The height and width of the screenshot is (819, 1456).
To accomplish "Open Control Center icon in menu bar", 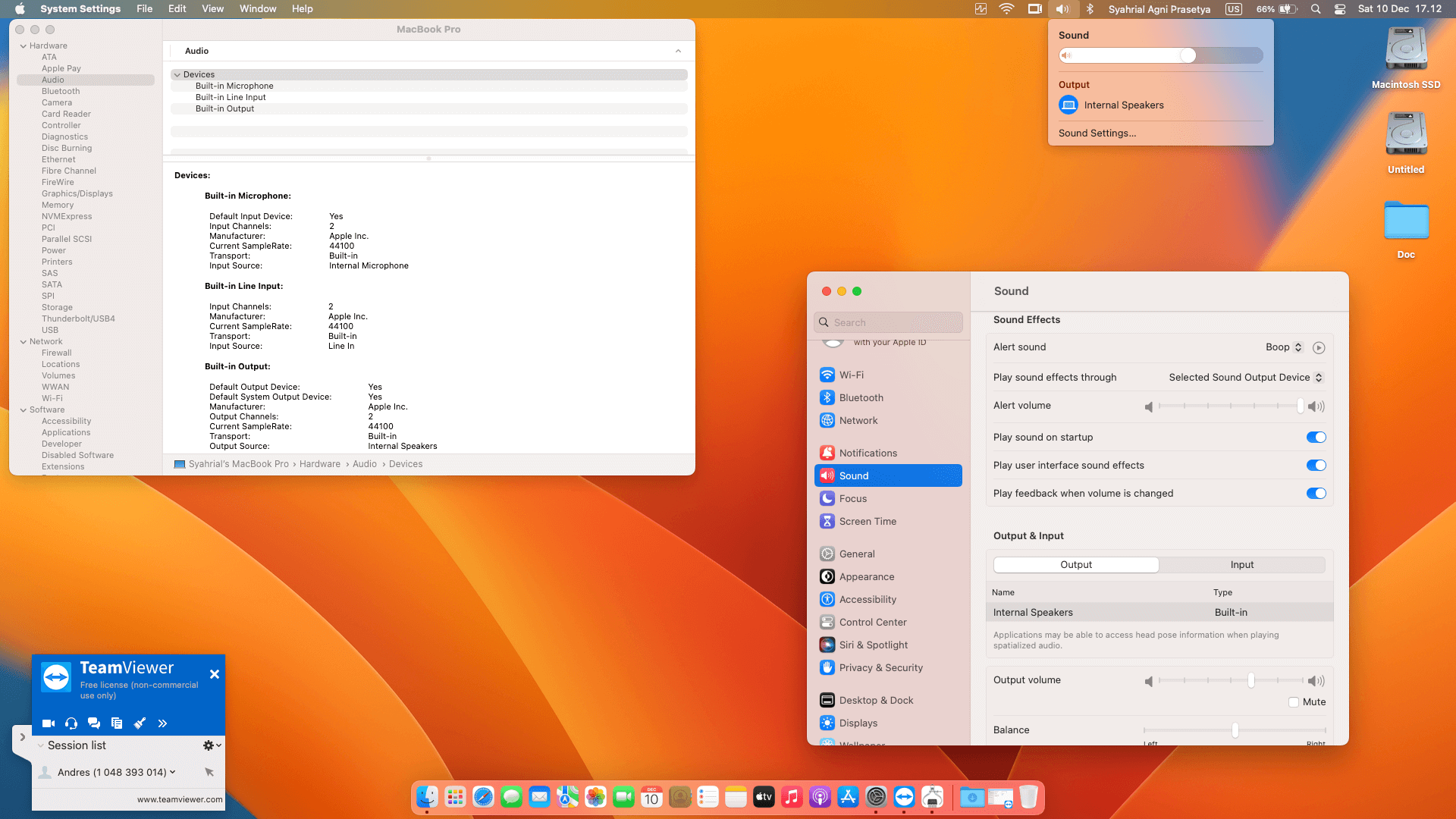I will point(1340,9).
